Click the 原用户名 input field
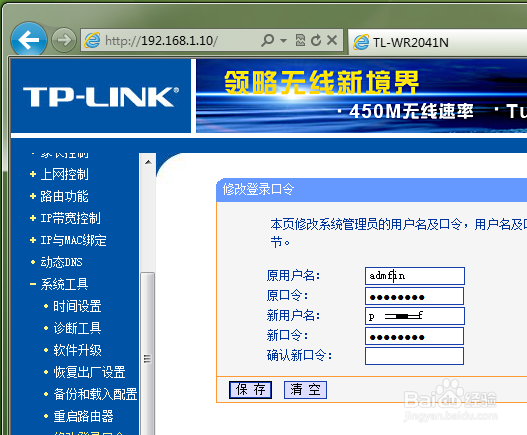The width and height of the screenshot is (527, 435). (x=415, y=276)
